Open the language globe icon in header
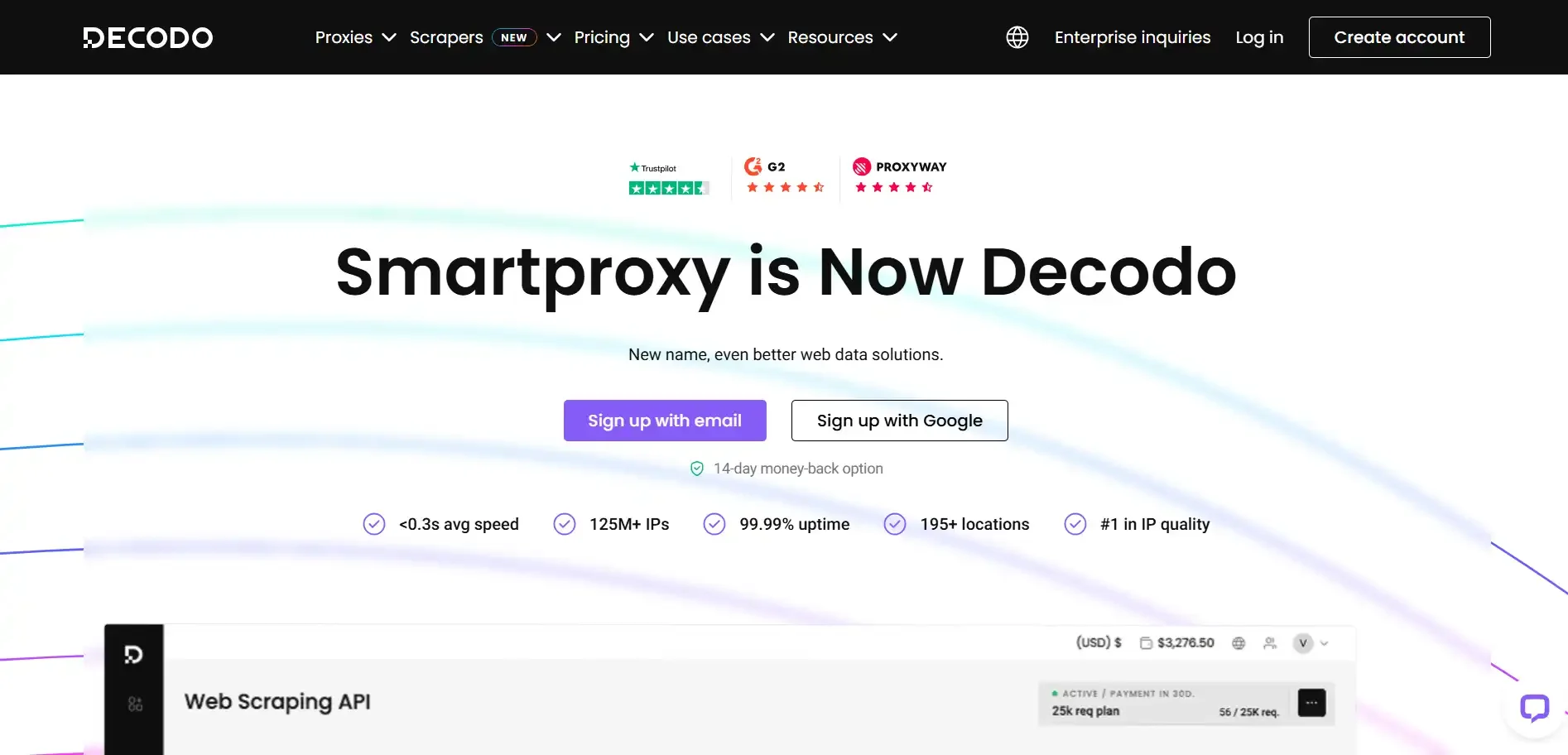The width and height of the screenshot is (1568, 755). pos(1017,37)
